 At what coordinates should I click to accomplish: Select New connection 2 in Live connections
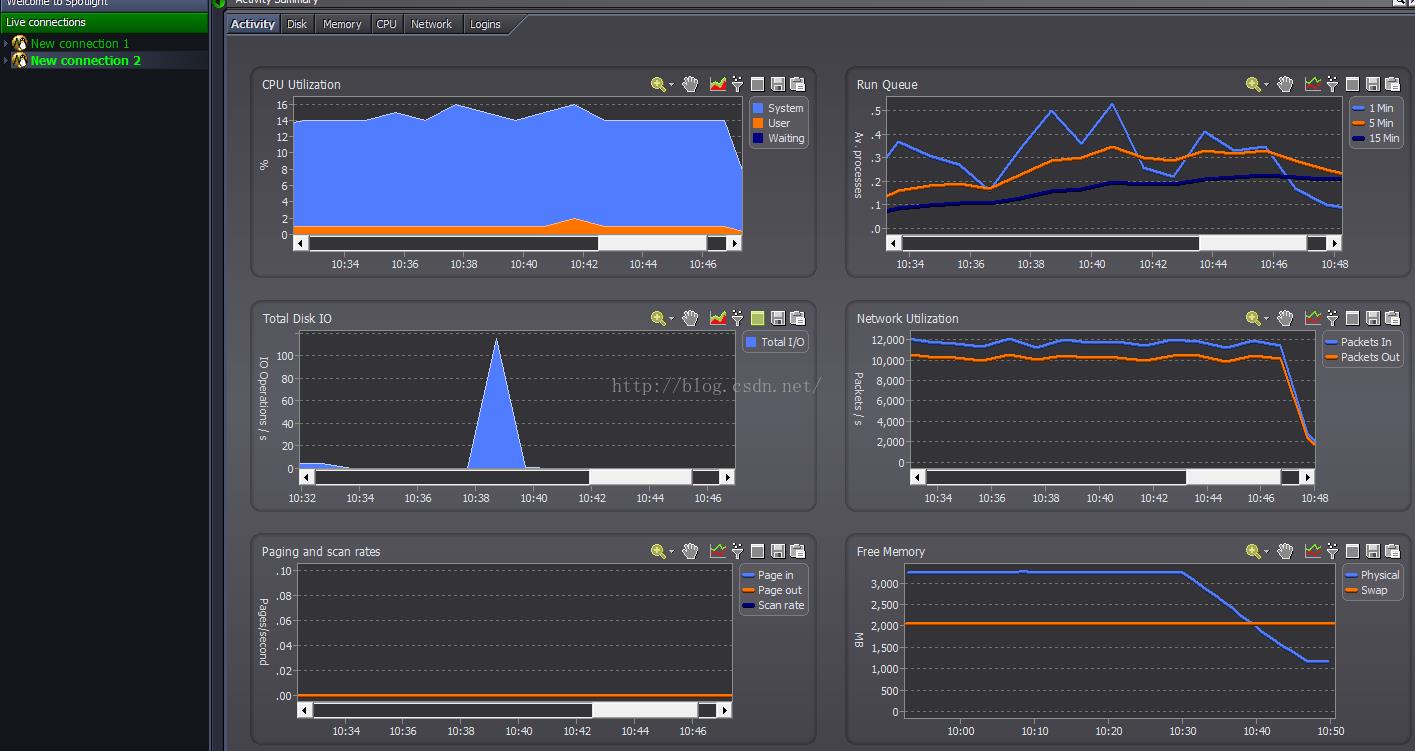tap(86, 61)
